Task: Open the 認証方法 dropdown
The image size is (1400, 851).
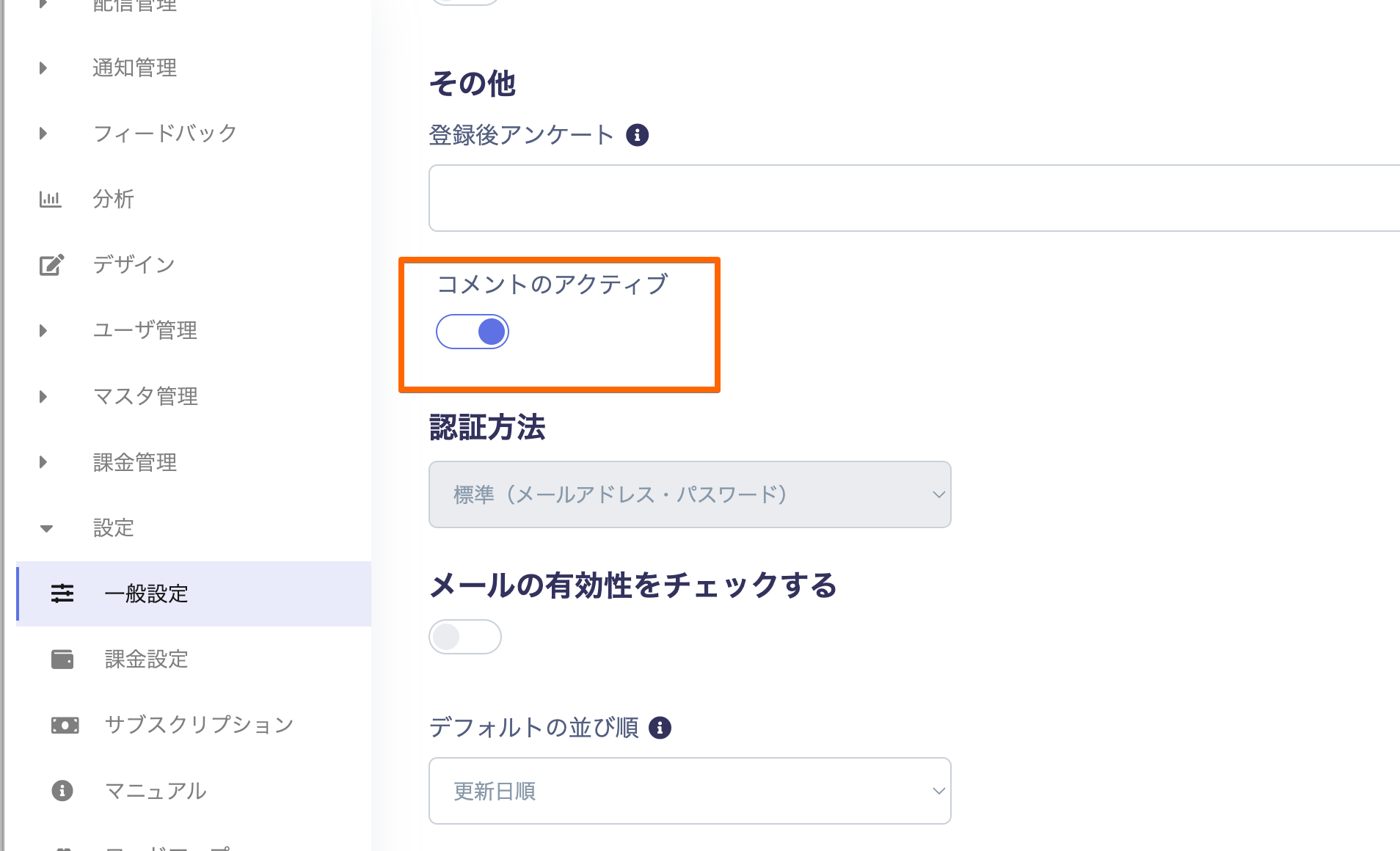Action: tap(690, 494)
